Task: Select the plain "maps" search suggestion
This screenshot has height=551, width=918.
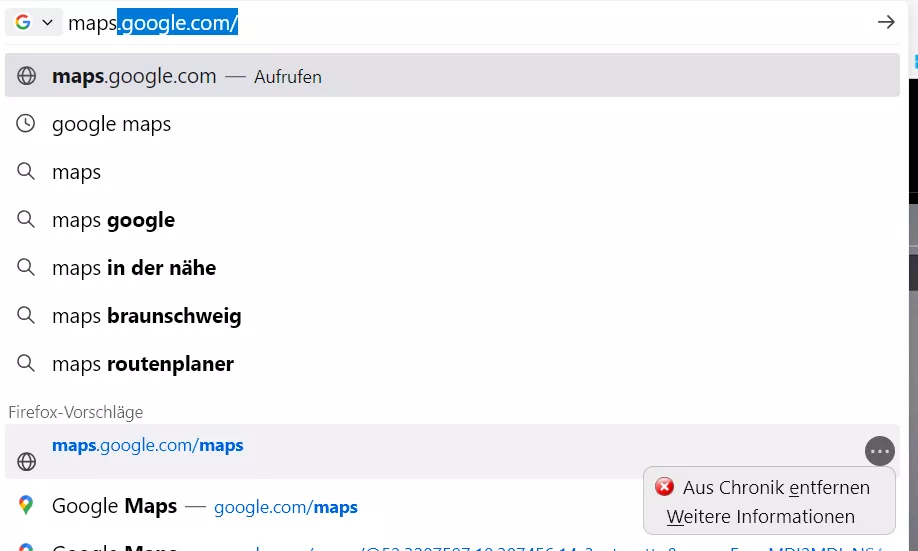Action: pos(77,172)
